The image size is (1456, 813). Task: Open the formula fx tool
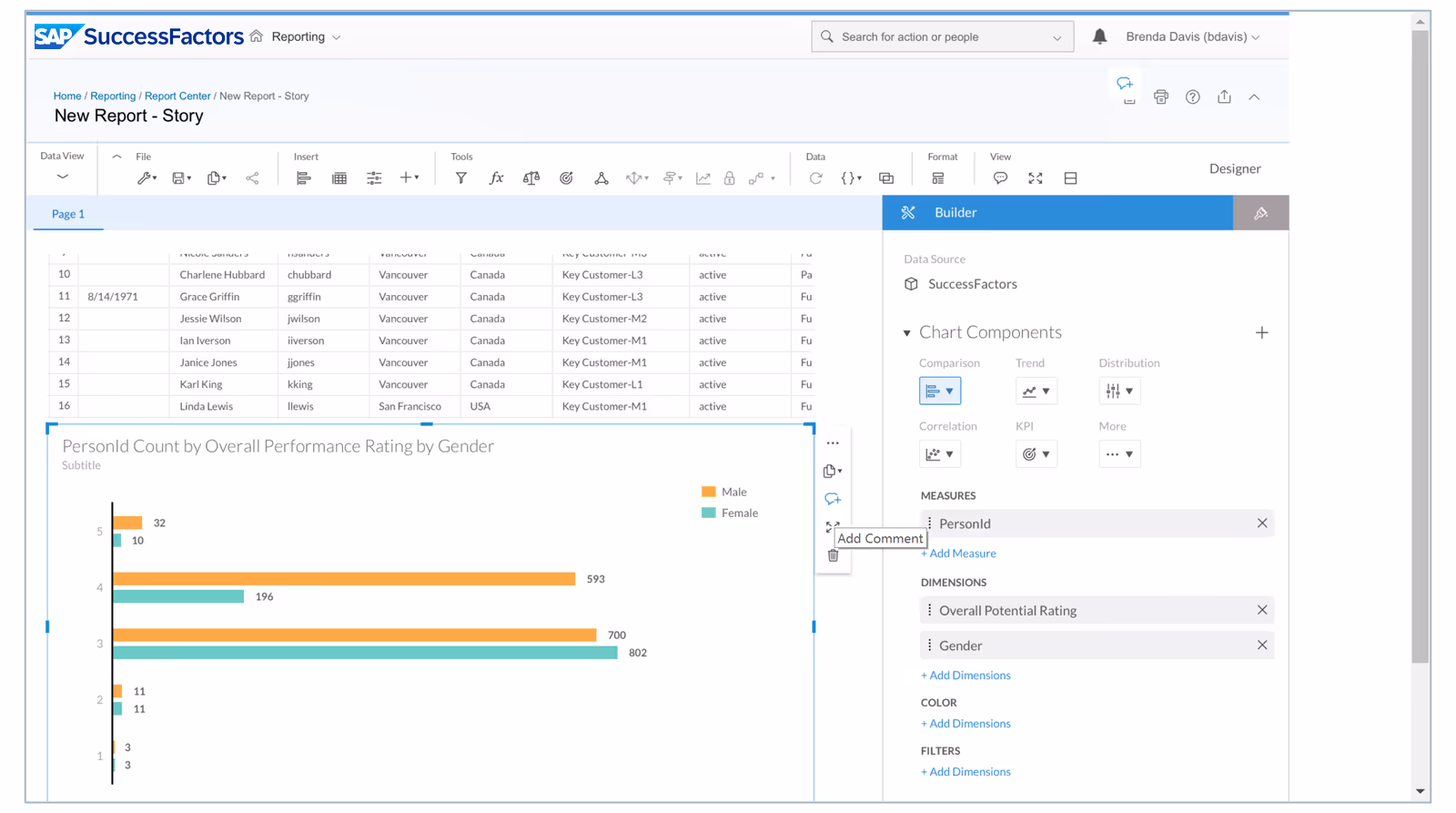[x=496, y=178]
